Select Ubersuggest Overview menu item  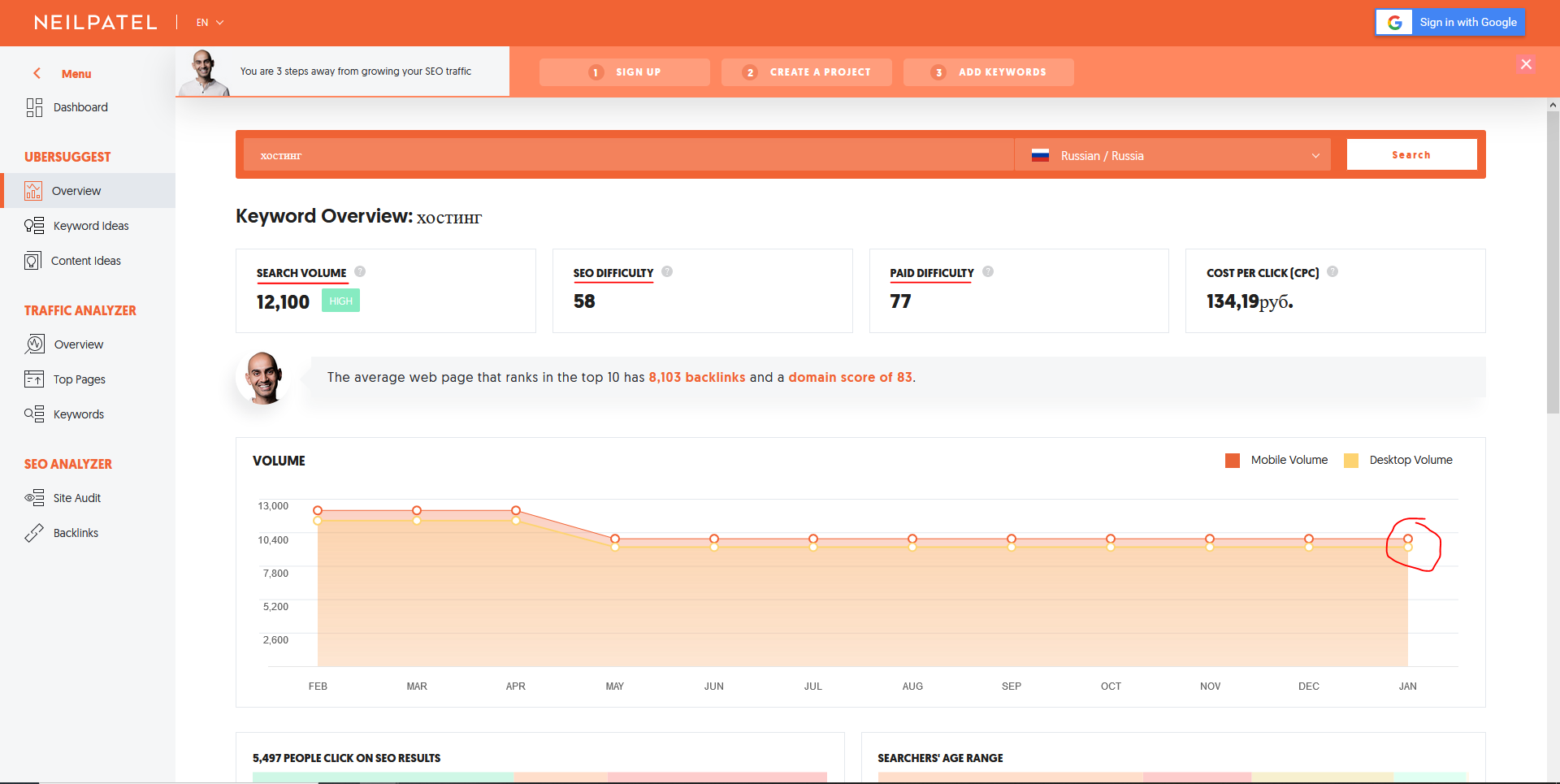coord(76,191)
